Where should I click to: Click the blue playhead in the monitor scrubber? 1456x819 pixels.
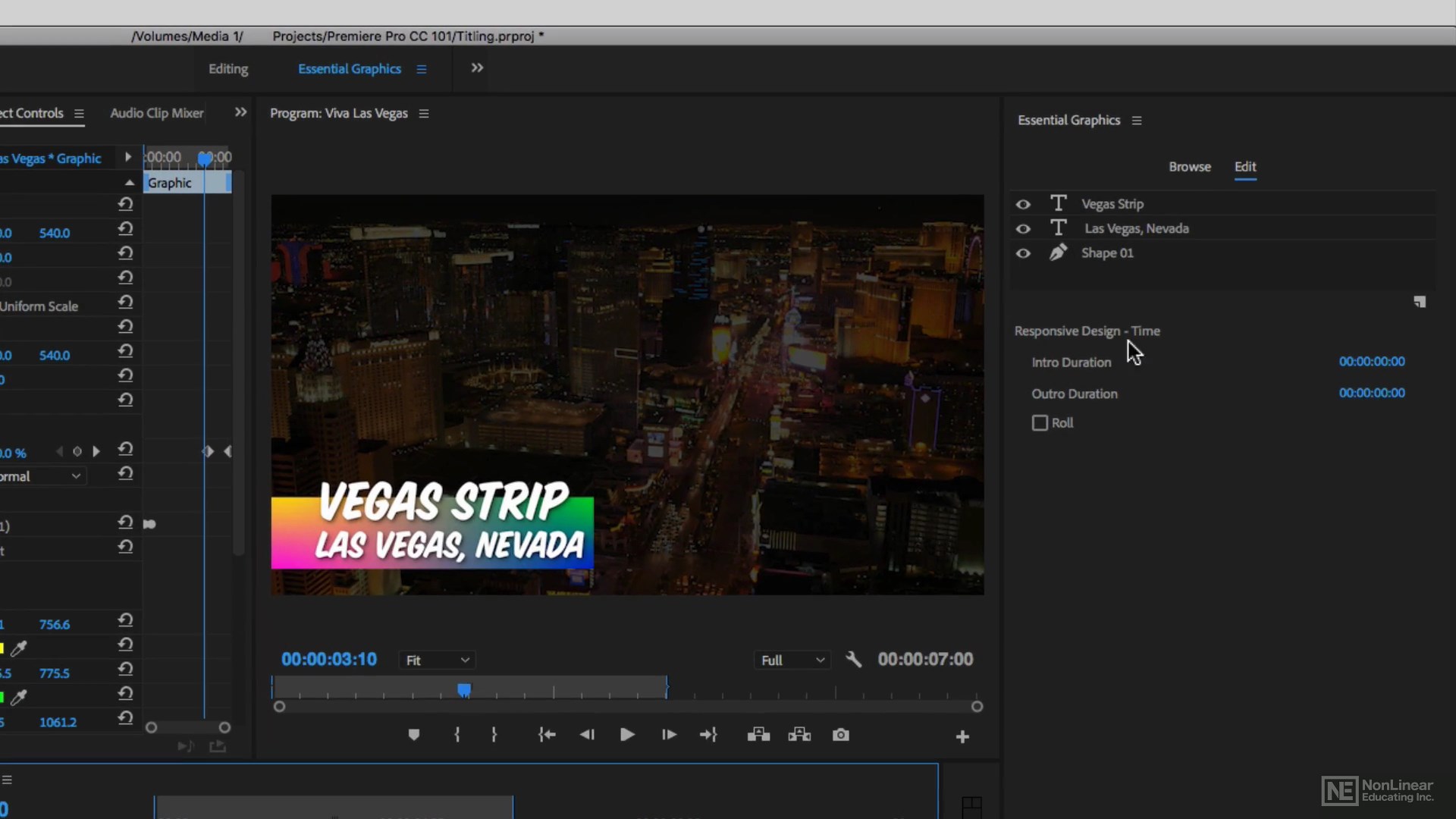click(x=464, y=689)
